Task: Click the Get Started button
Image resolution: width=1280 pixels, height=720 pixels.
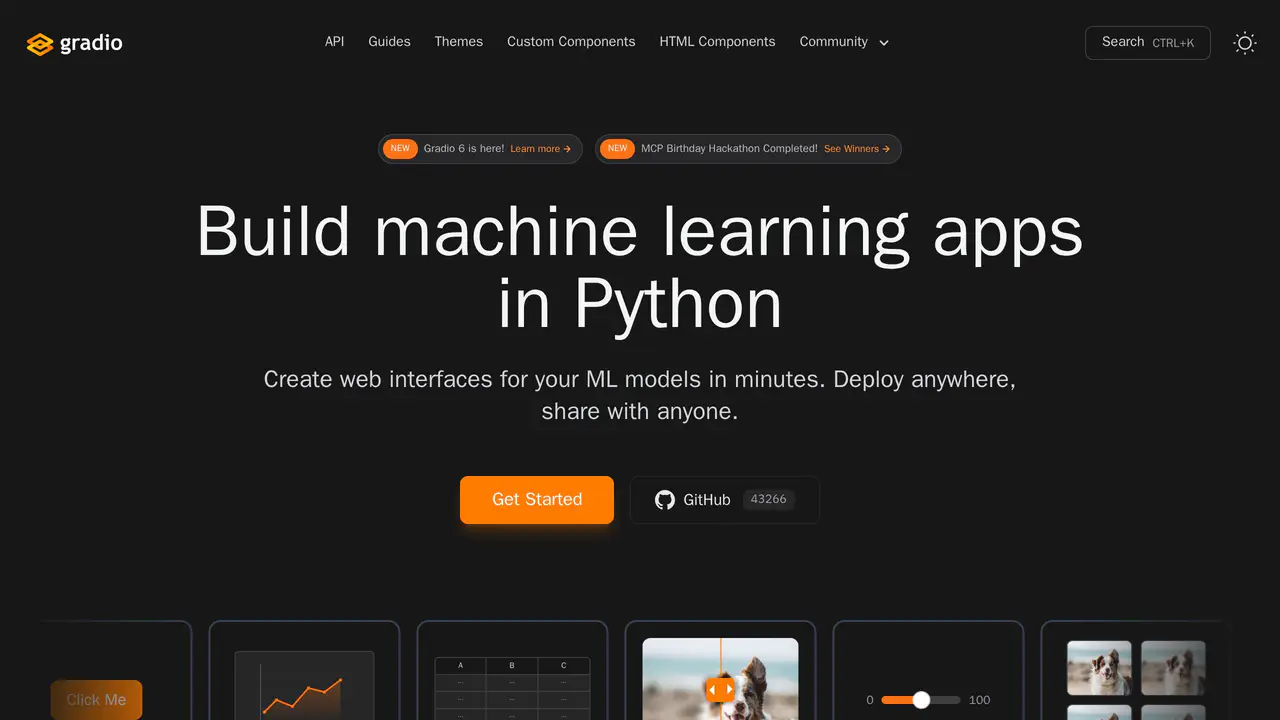Action: [537, 500]
